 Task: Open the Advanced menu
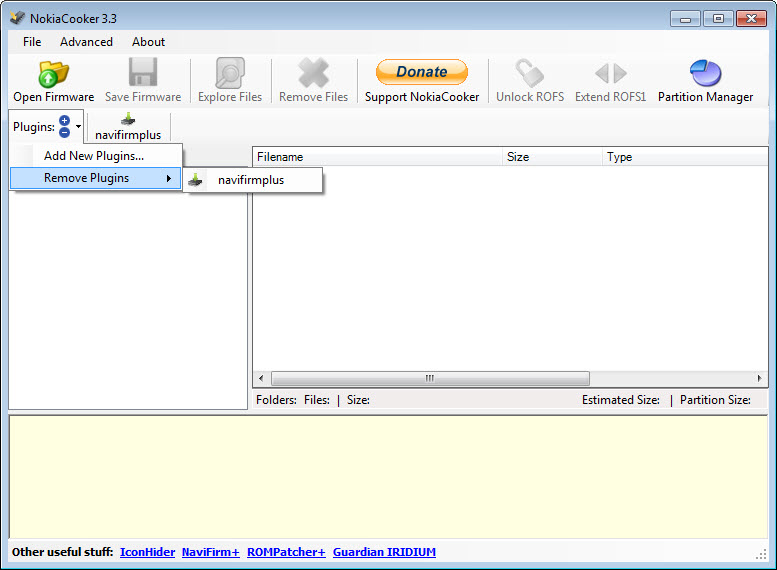click(86, 42)
